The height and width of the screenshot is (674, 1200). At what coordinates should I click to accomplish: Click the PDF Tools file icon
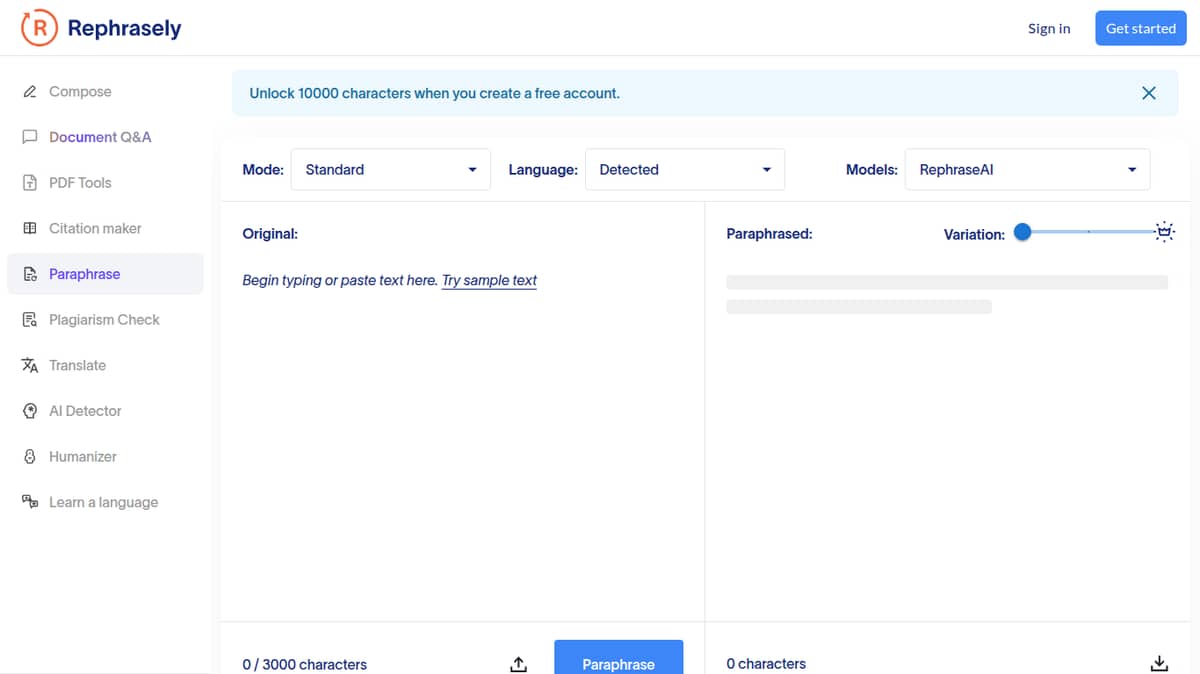[x=30, y=183]
